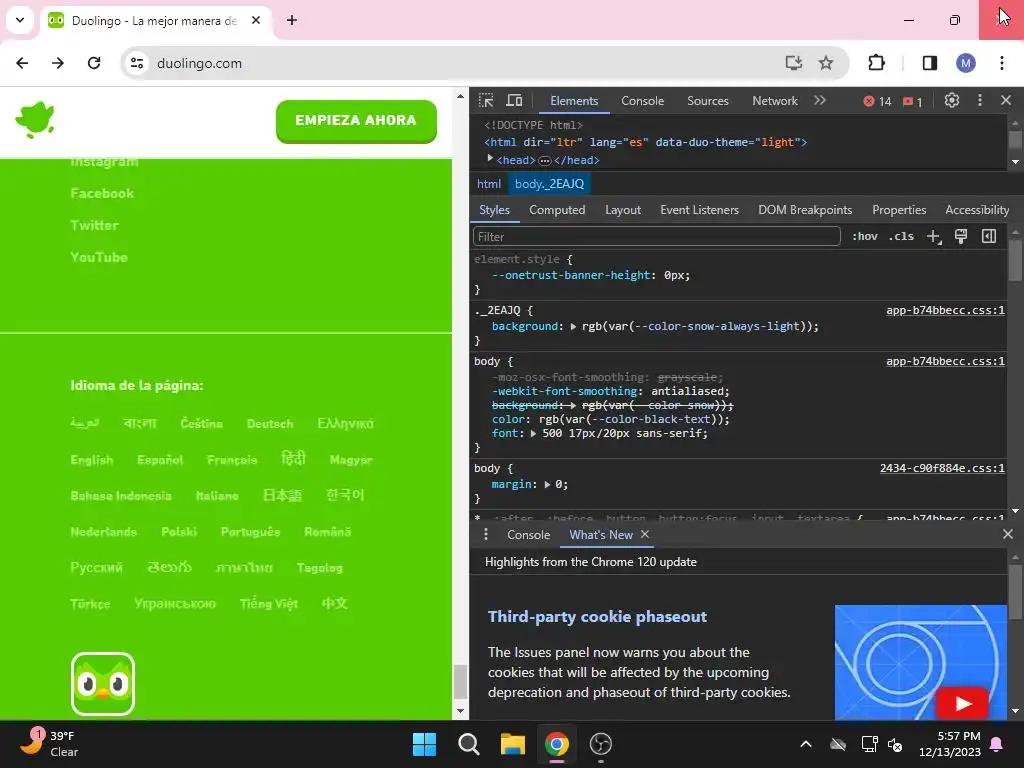Switch page language to English
The height and width of the screenshot is (768, 1024).
click(91, 460)
